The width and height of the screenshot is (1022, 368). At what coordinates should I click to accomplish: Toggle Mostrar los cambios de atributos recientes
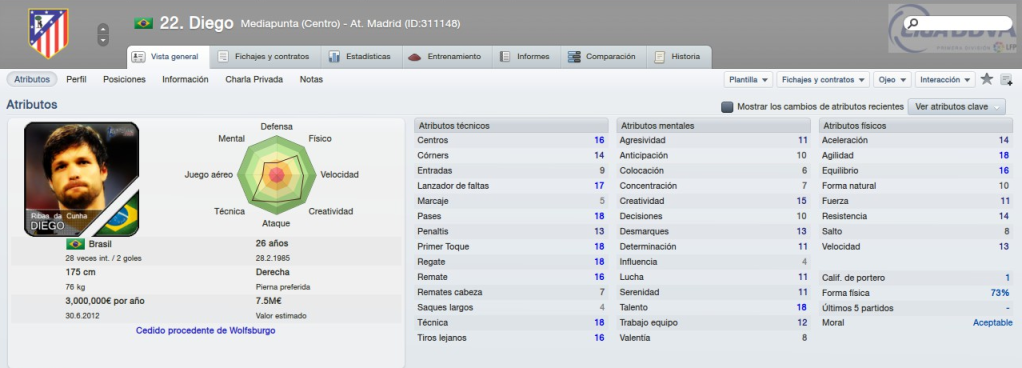[727, 107]
